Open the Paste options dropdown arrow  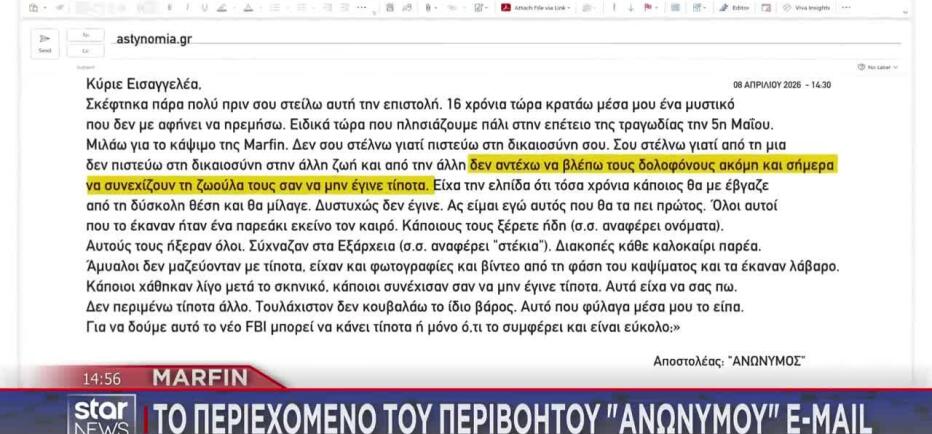coord(45,8)
